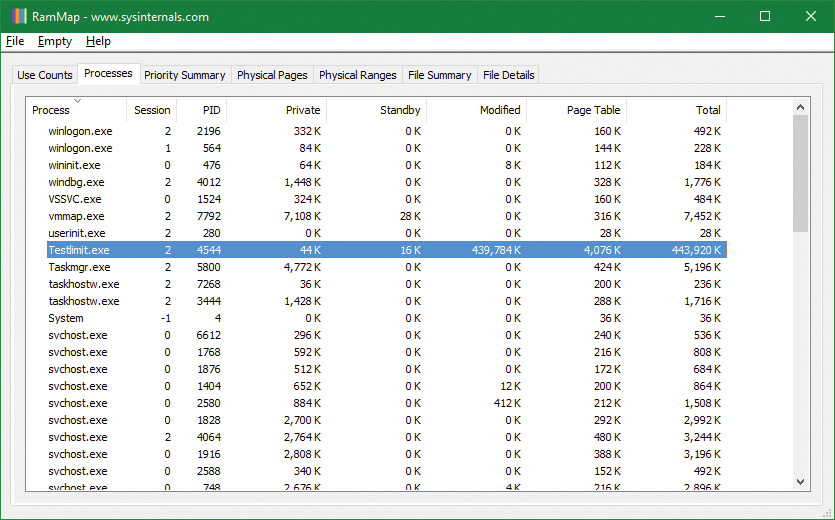Open the Empty menu
835x520 pixels.
click(x=55, y=41)
